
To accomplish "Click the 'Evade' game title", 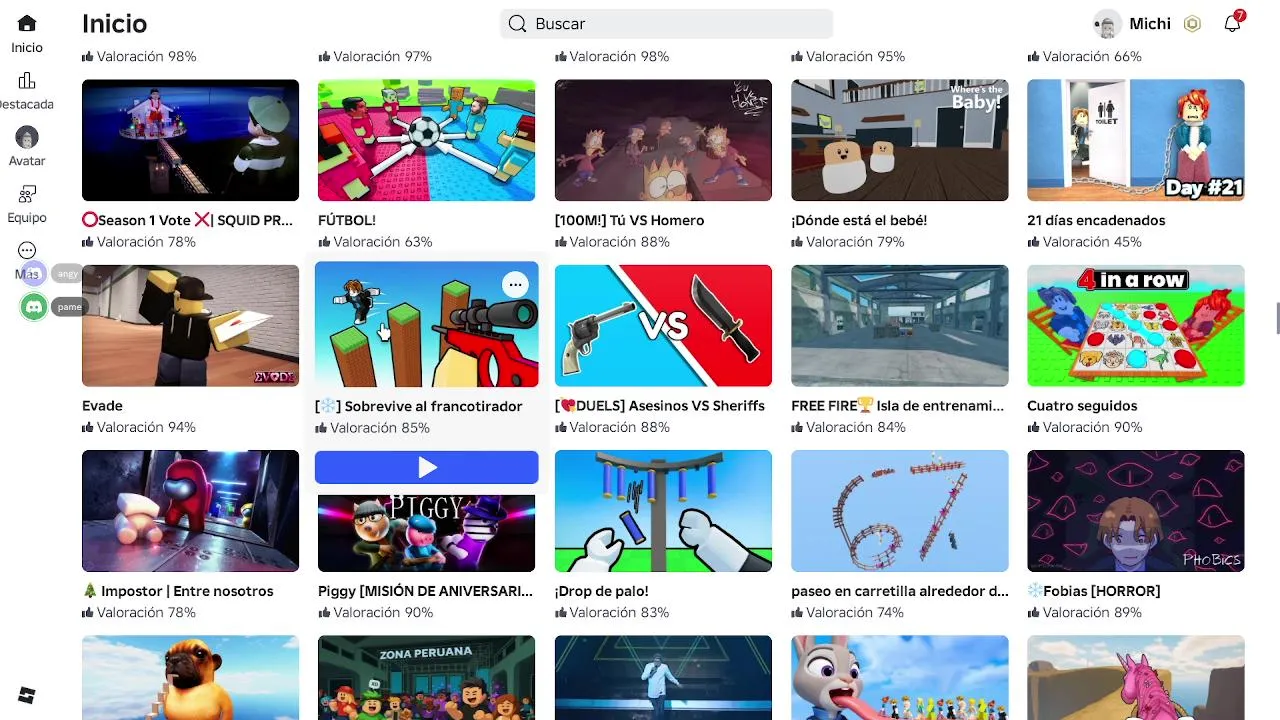I will coord(102,406).
